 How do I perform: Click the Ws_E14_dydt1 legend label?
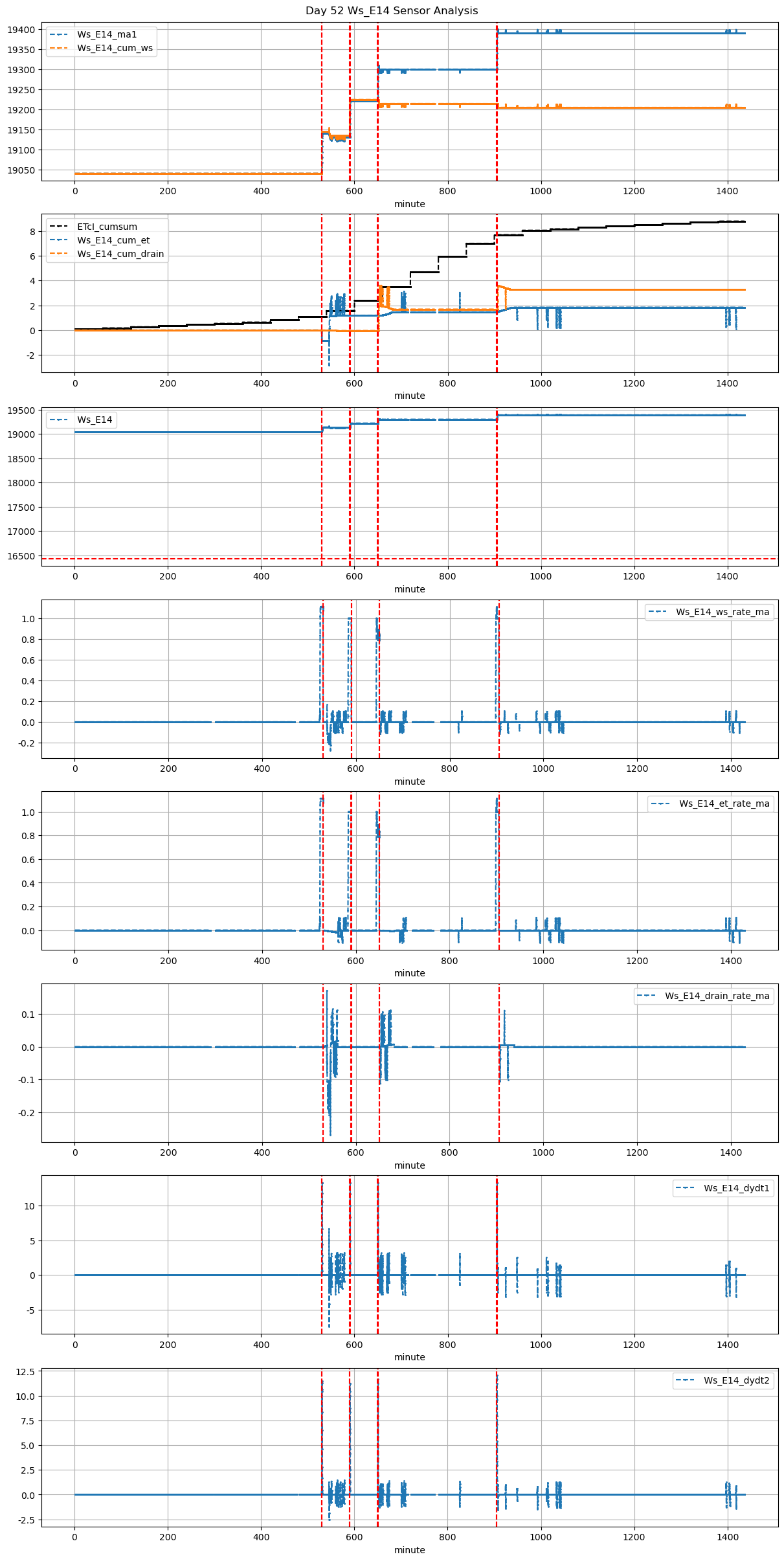tap(736, 1188)
